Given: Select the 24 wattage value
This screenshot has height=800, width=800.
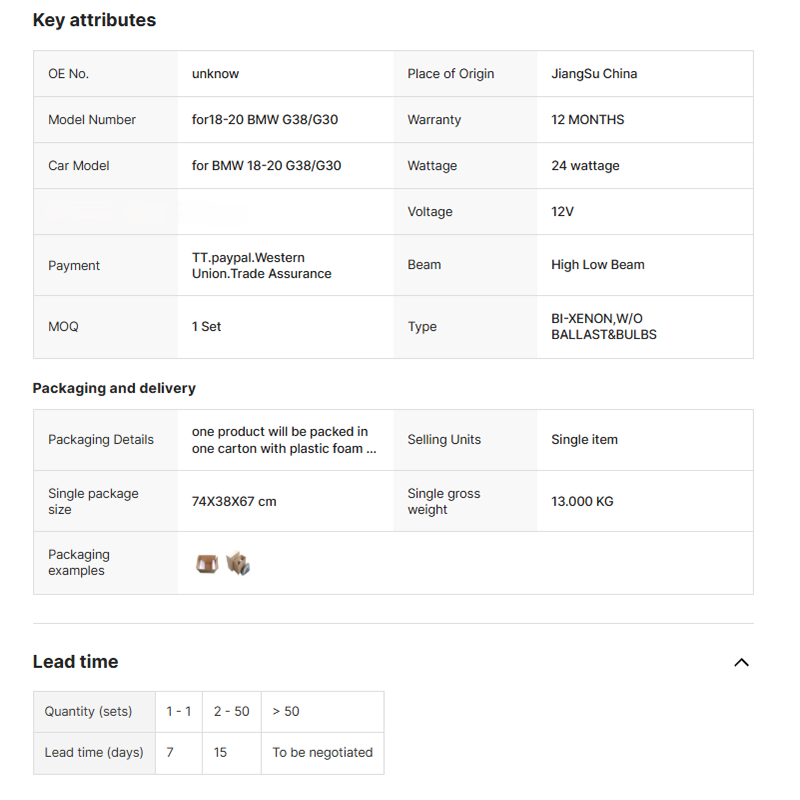Looking at the screenshot, I should 585,166.
